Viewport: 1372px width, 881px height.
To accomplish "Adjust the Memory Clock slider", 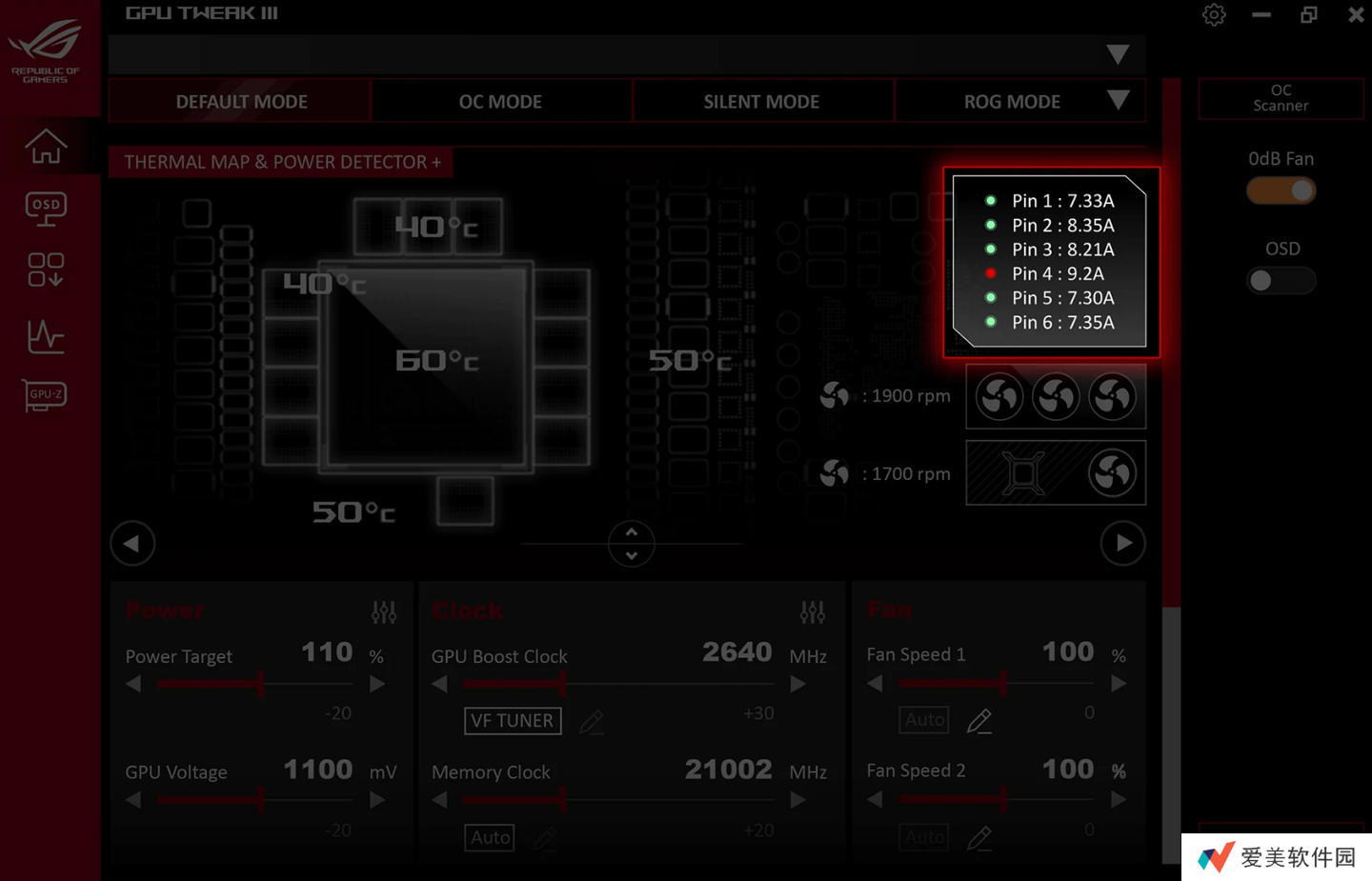I will pyautogui.click(x=617, y=800).
